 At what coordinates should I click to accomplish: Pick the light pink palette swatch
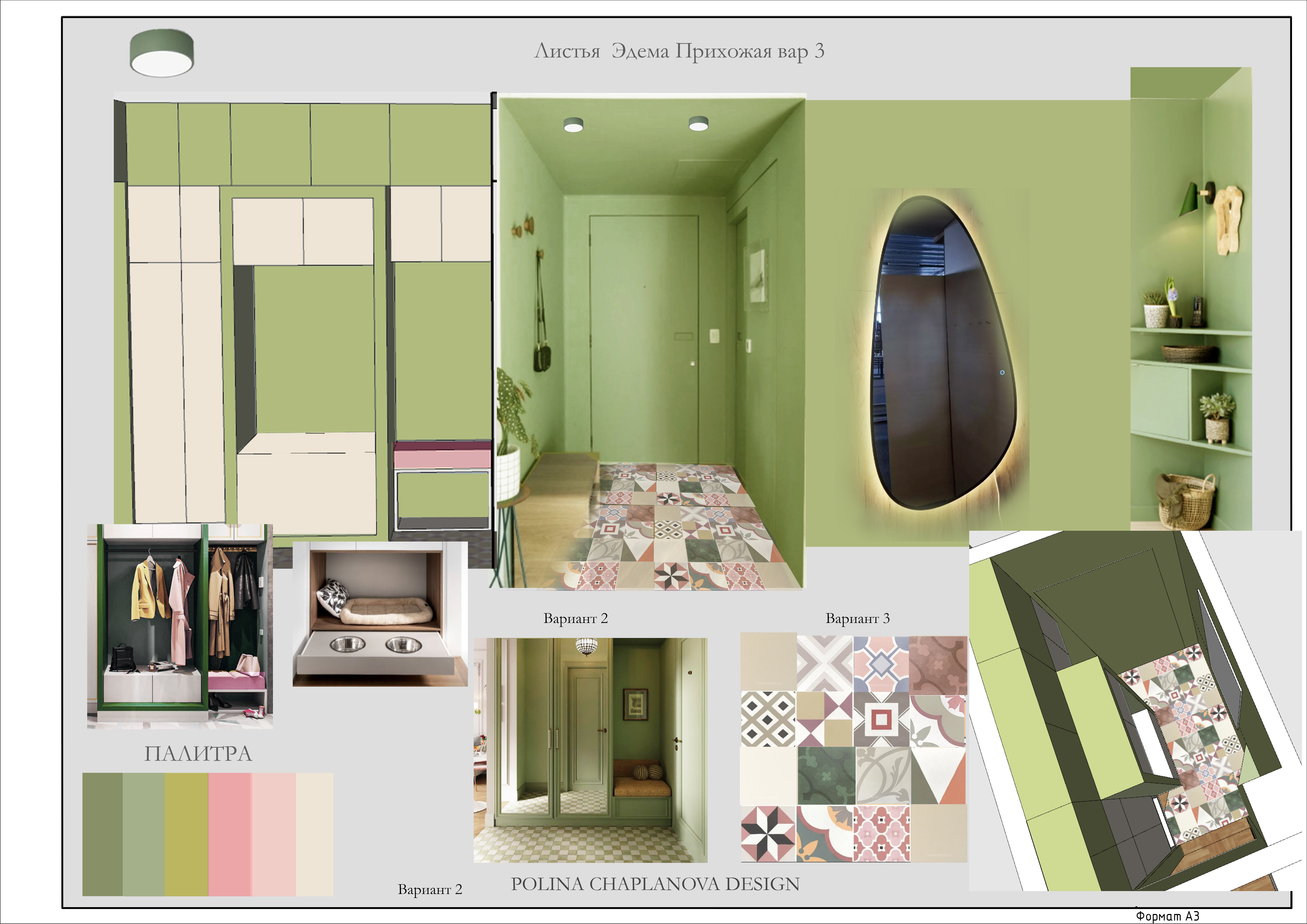[x=274, y=834]
